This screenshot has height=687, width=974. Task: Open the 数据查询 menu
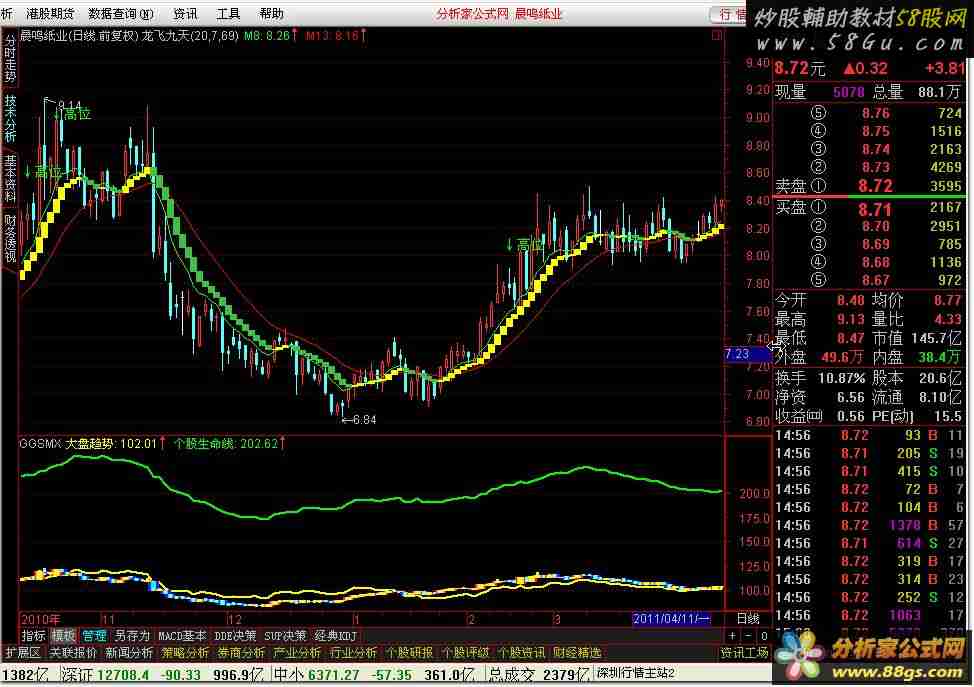[x=121, y=14]
